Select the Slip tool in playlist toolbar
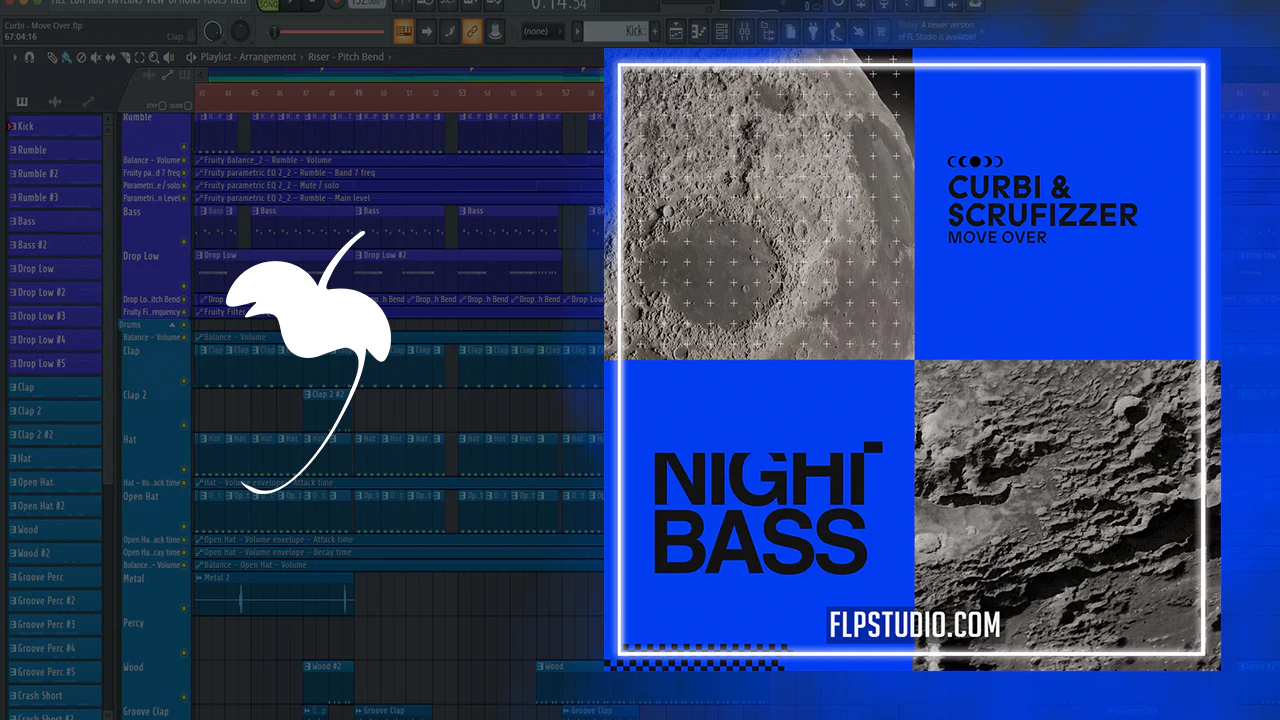Viewport: 1280px width, 720px height. tap(110, 57)
